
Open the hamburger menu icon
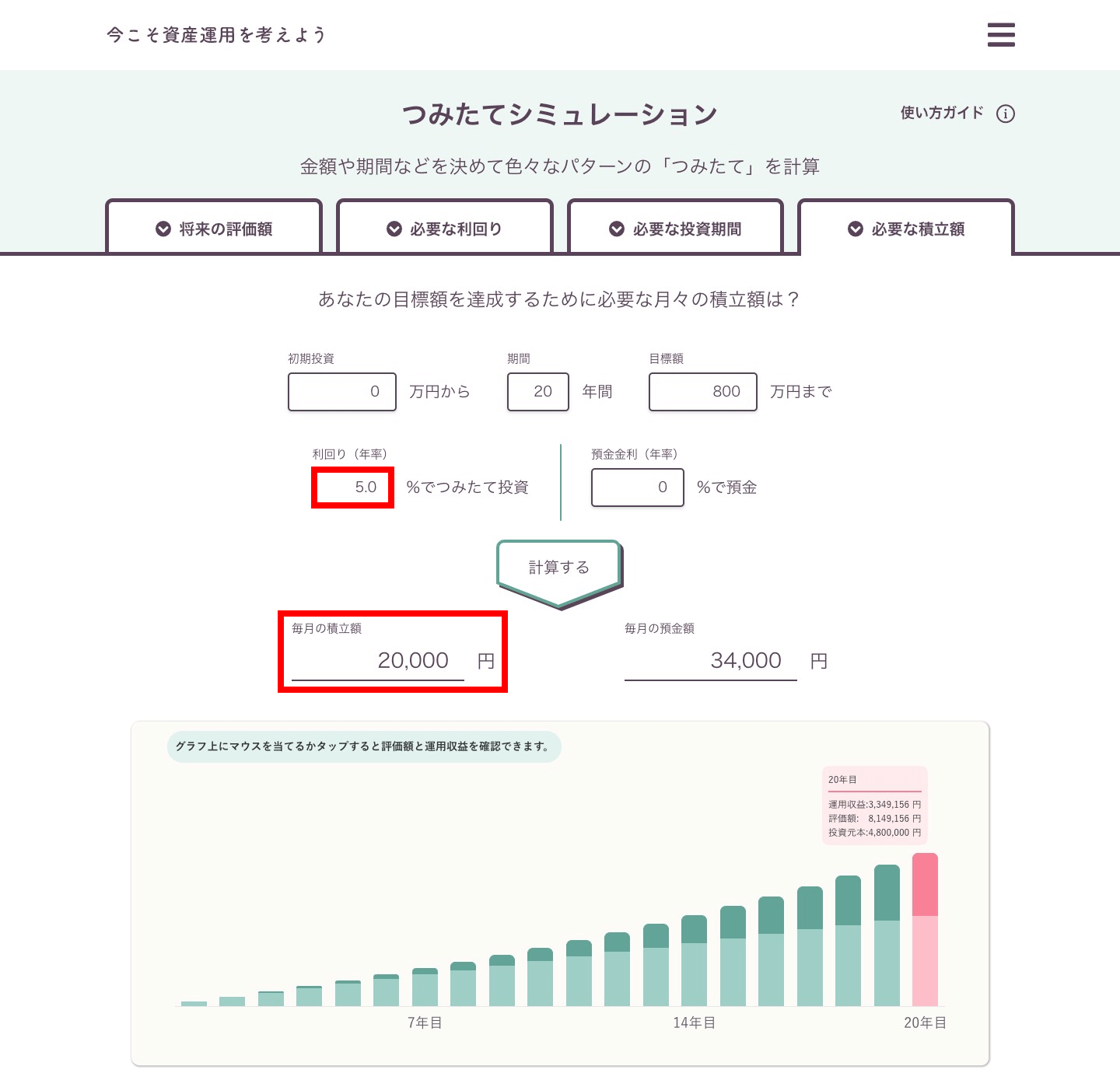[1001, 35]
